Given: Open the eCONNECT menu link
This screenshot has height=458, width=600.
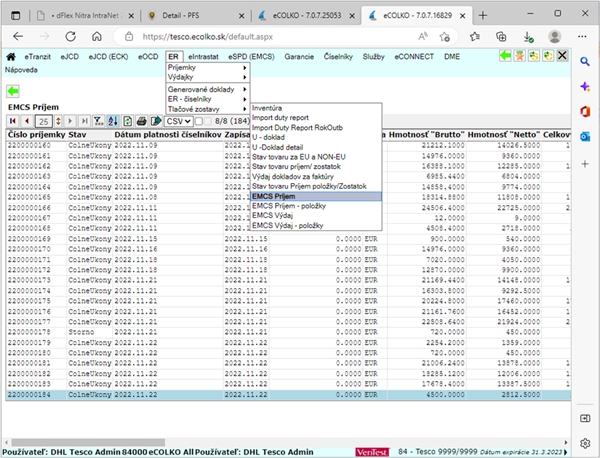Looking at the screenshot, I should [x=414, y=57].
